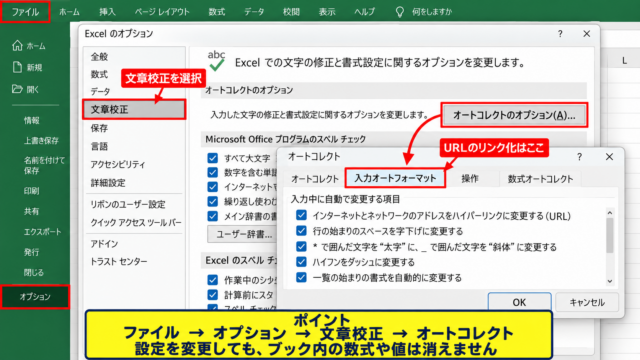Switch to the オートコレクト tab in dialog
Image resolution: width=640 pixels, height=360 pixels.
click(x=314, y=179)
